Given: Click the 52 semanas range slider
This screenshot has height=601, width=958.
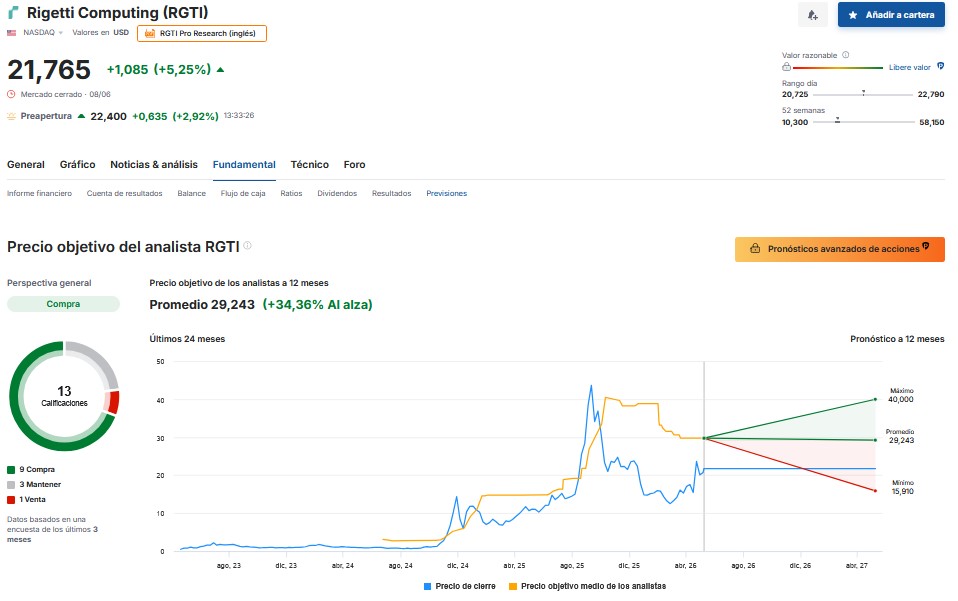Looking at the screenshot, I should click(x=863, y=122).
